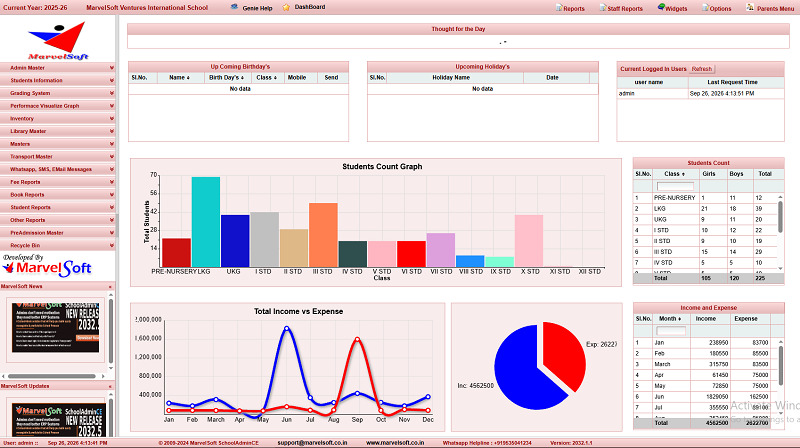Collapse the MarvelSoft Updates panel
Screen dimensions: 800x448
[110, 386]
